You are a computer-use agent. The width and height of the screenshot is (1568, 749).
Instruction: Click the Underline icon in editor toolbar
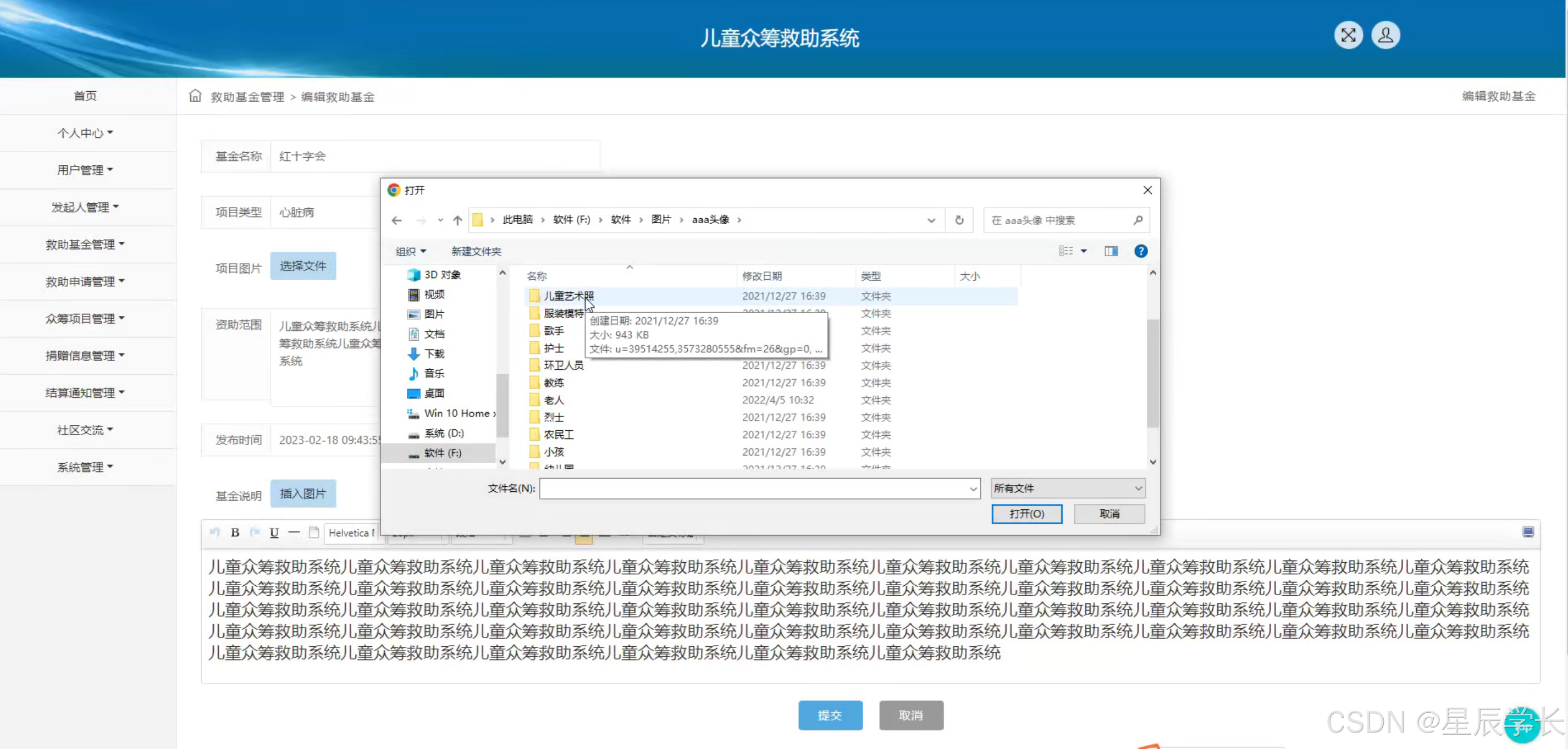point(274,533)
